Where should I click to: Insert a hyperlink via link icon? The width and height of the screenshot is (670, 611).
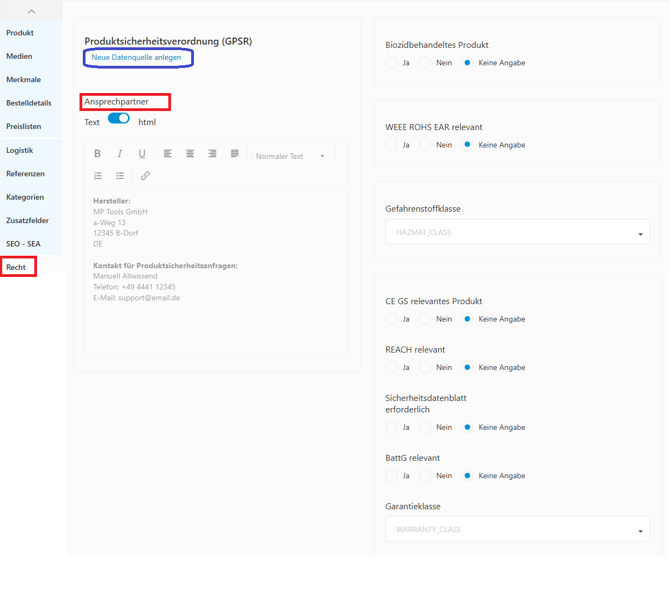coord(145,176)
